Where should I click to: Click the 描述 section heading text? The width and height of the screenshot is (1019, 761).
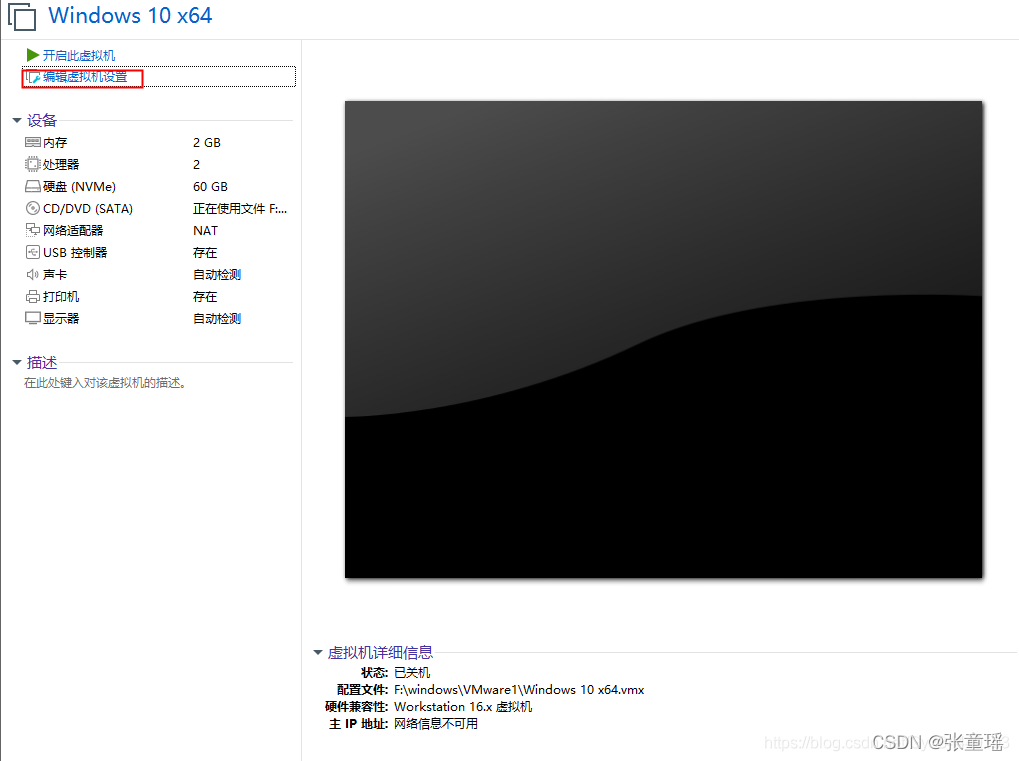tap(42, 363)
